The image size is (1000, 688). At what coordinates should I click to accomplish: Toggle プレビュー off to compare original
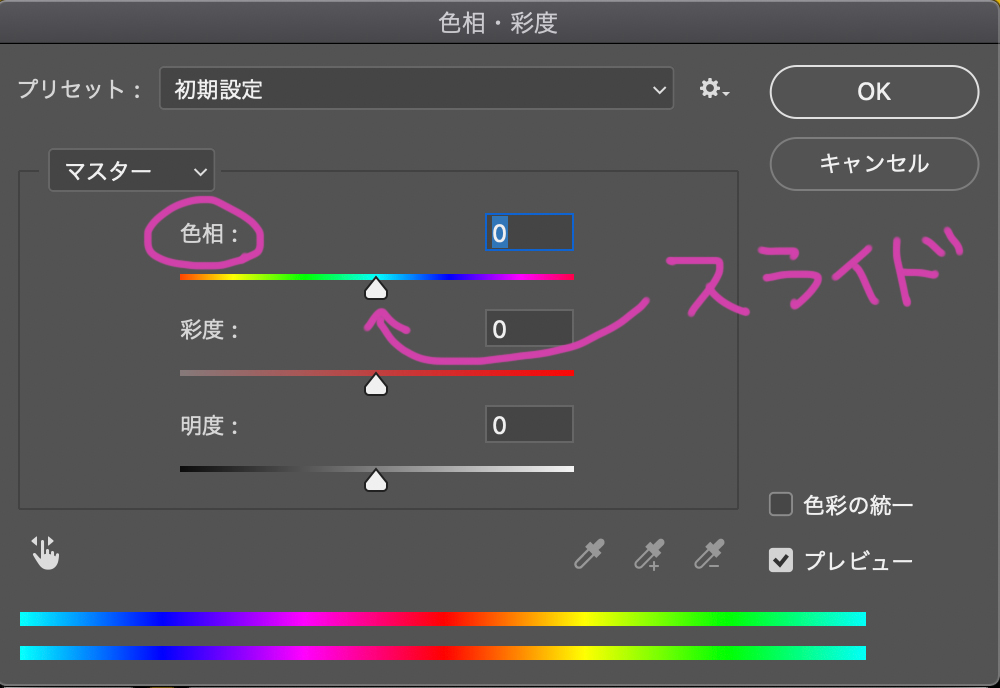point(780,561)
